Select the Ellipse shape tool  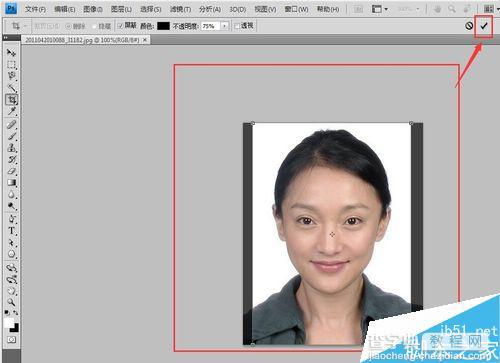pos(11,254)
